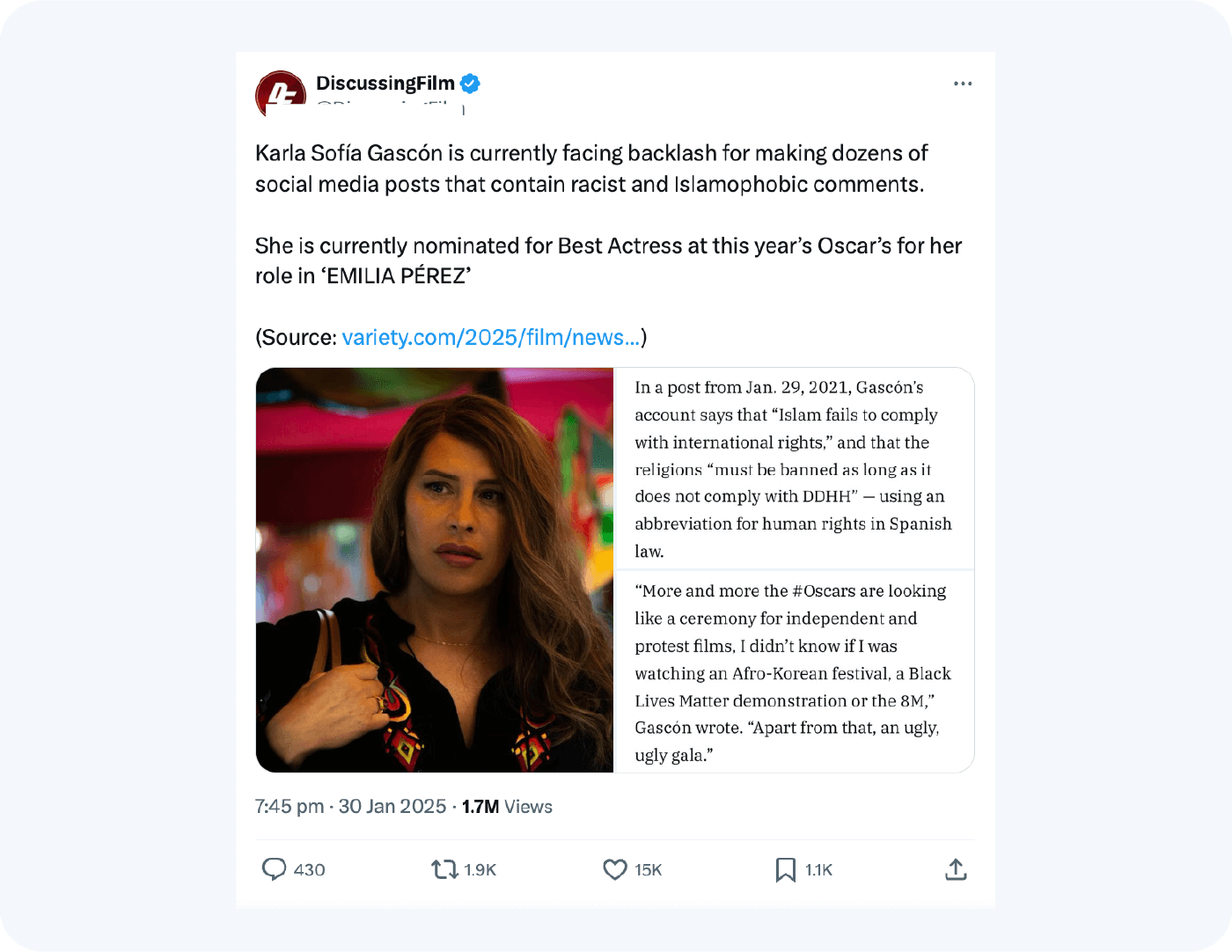Viewport: 1232px width, 952px height.
Task: View the 430 replies list
Action: [x=308, y=869]
